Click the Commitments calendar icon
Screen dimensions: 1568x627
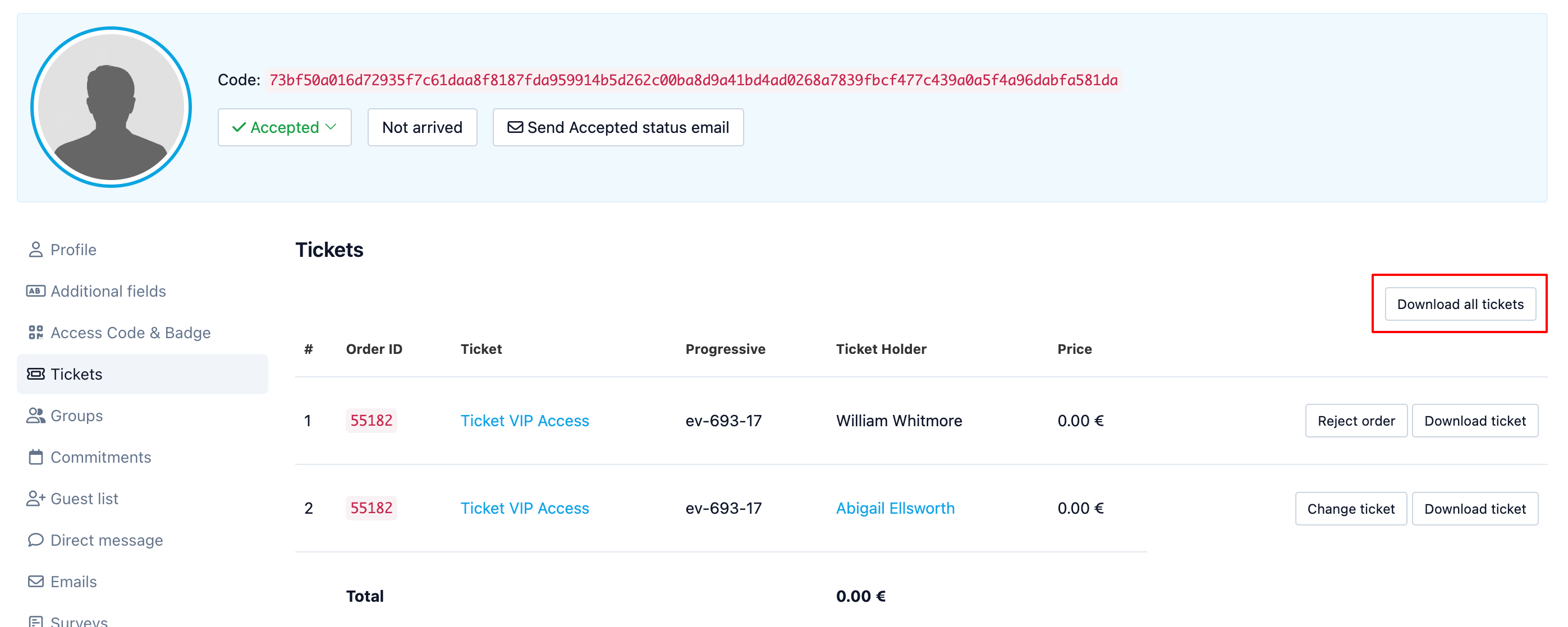(x=35, y=457)
